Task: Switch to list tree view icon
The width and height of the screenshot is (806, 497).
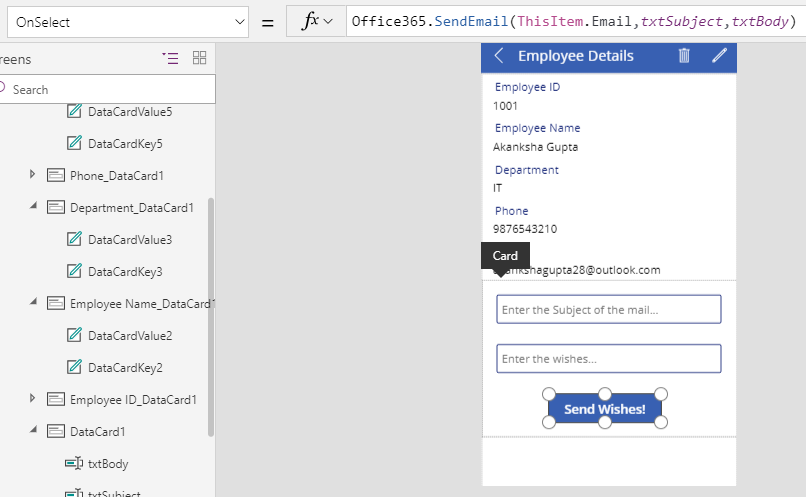Action: 171,59
